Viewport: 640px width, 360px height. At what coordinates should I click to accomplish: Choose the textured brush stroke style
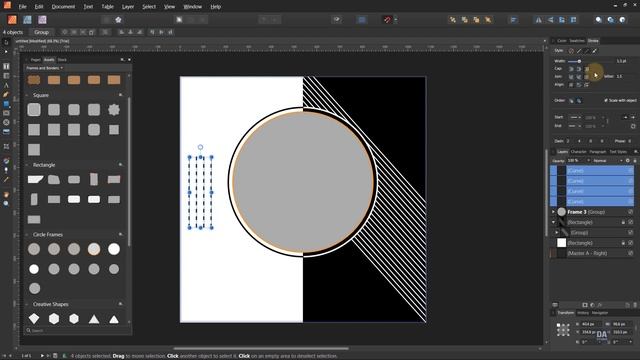point(594,51)
